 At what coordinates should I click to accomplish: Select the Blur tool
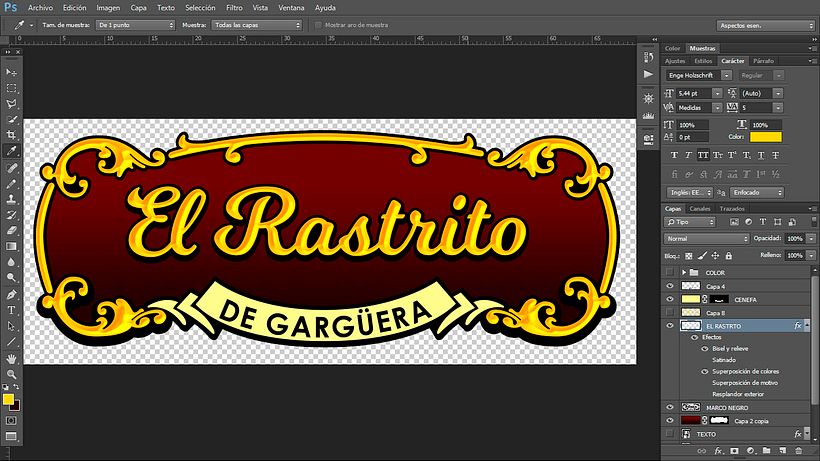pos(11,262)
